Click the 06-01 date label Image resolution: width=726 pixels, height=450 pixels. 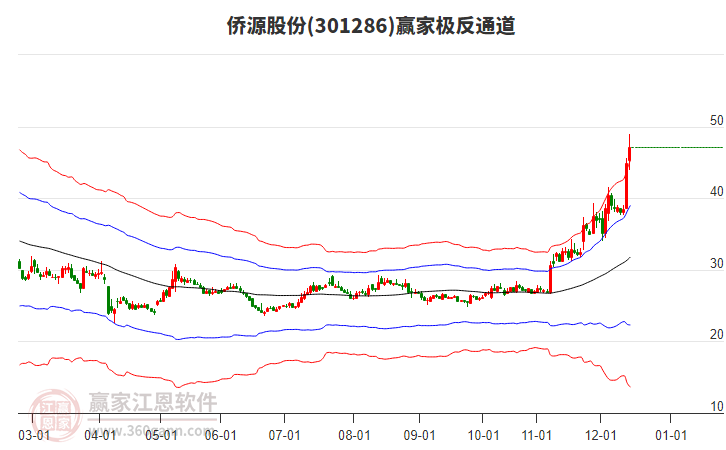220,436
